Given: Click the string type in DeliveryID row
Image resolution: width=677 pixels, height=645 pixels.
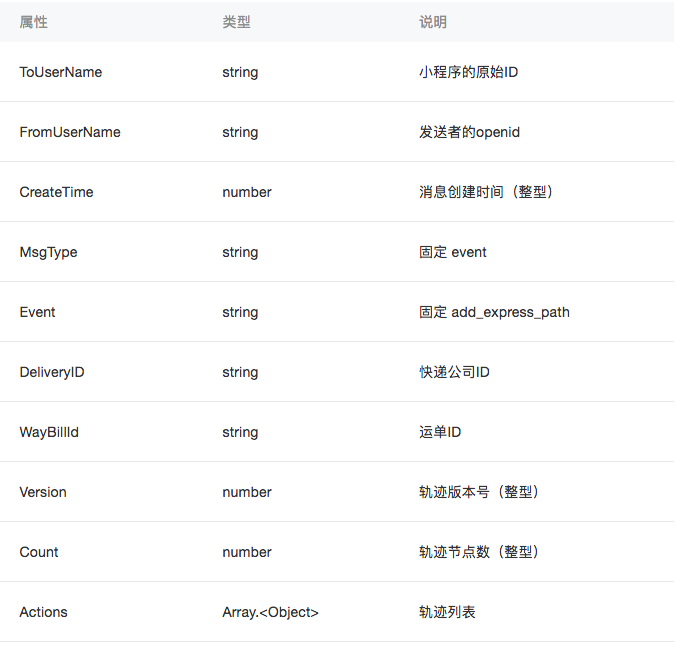Looking at the screenshot, I should 240,372.
